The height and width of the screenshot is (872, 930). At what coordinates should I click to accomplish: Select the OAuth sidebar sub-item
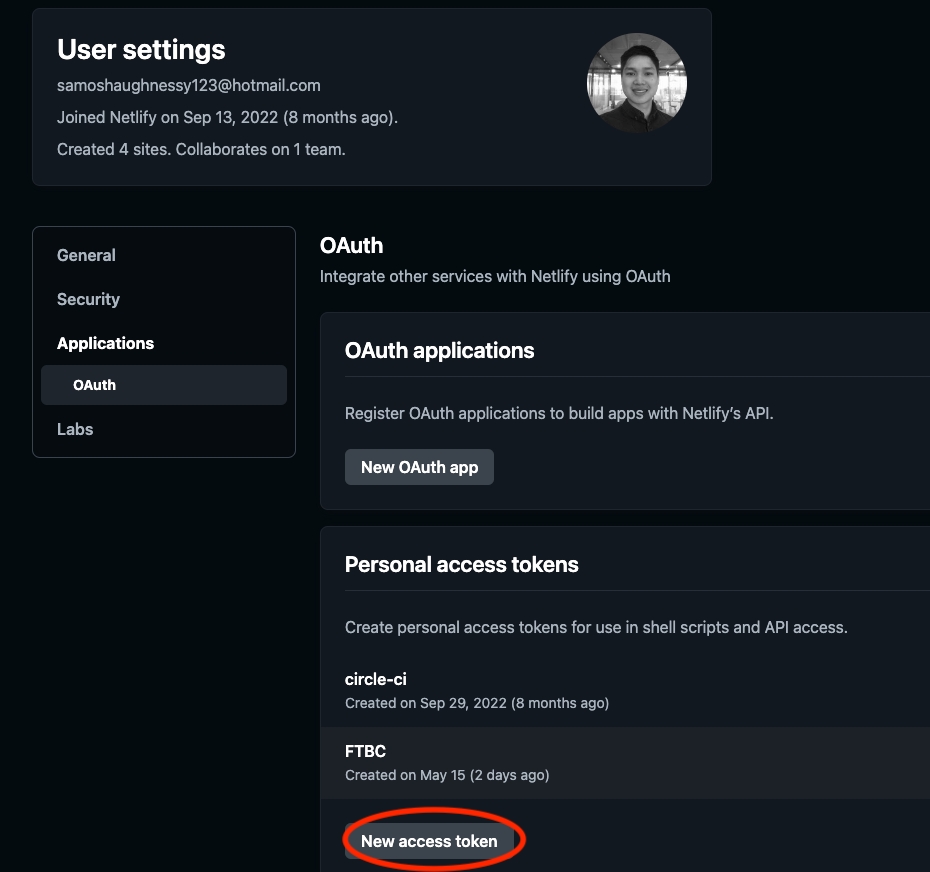(x=95, y=385)
